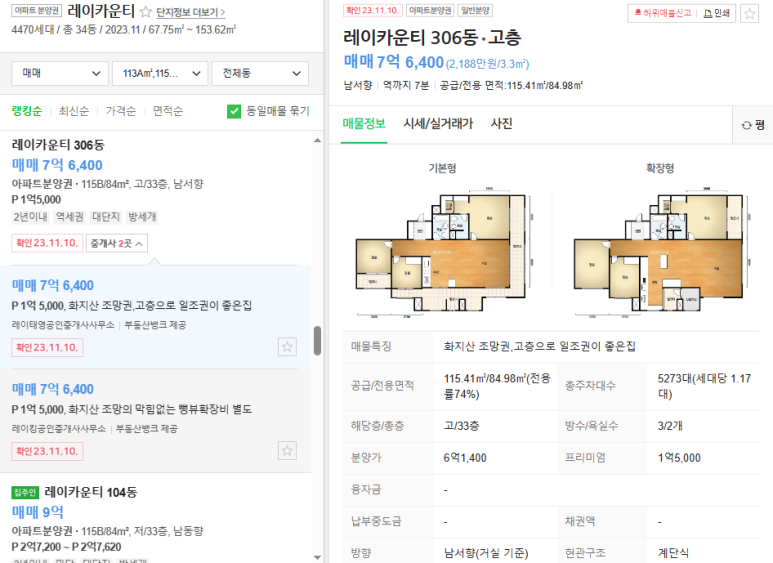Star the 레이킹공인중개사사무소 listing
Screen dimensions: 773x563
287,451
